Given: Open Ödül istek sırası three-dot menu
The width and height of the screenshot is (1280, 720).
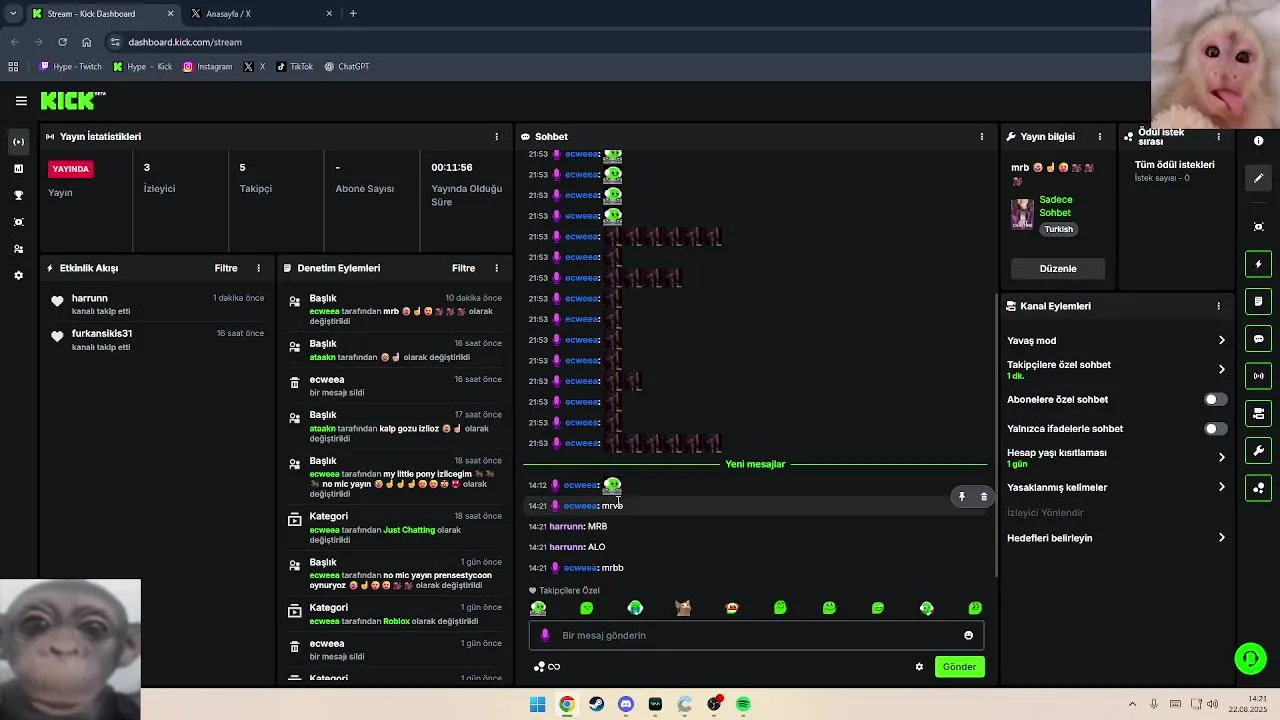Looking at the screenshot, I should pos(1218,137).
